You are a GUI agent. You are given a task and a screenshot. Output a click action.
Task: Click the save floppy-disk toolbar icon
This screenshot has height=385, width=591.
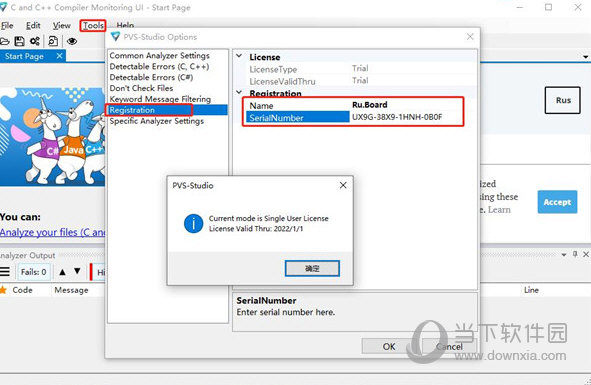click(19, 41)
